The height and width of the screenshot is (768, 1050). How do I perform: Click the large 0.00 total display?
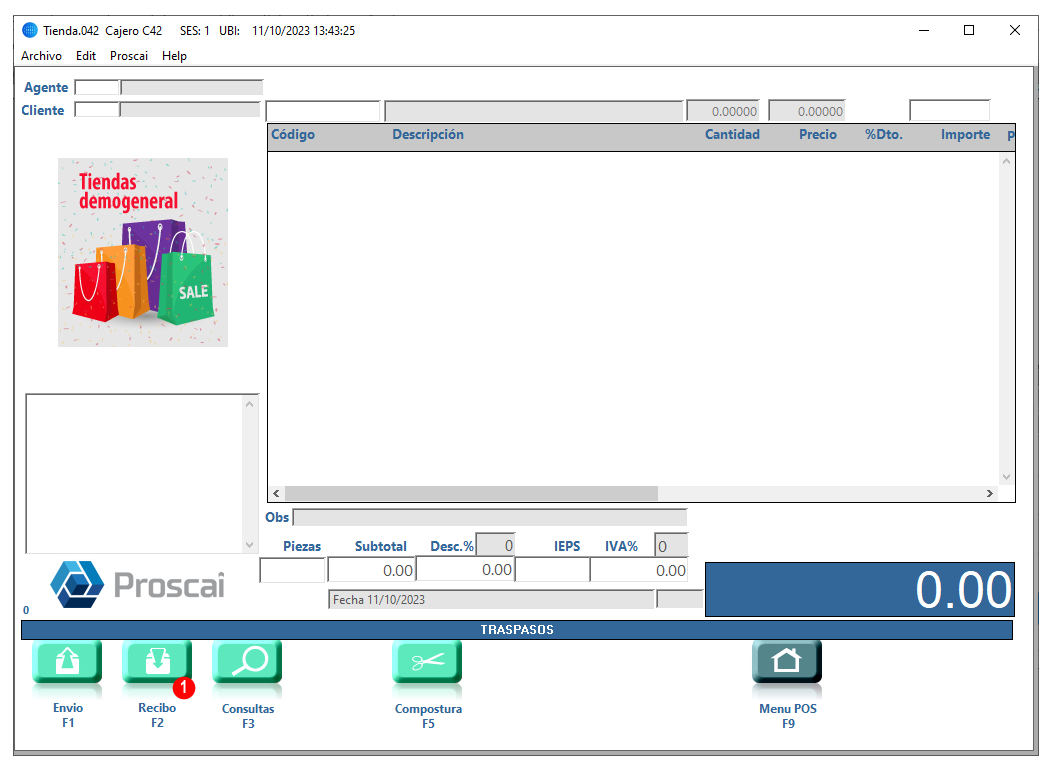pyautogui.click(x=860, y=589)
